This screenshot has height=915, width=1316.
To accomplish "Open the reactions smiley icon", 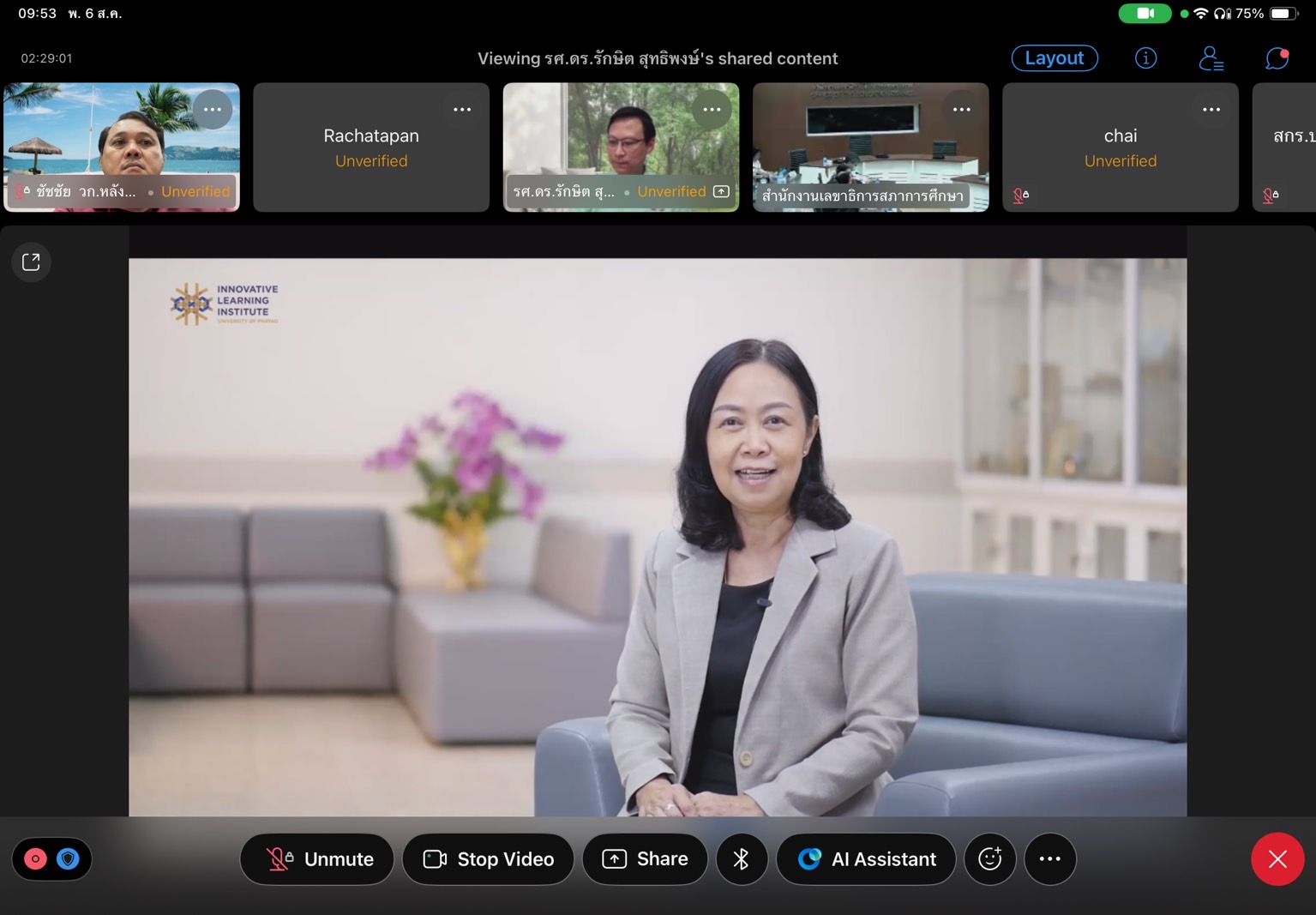I will pos(990,858).
